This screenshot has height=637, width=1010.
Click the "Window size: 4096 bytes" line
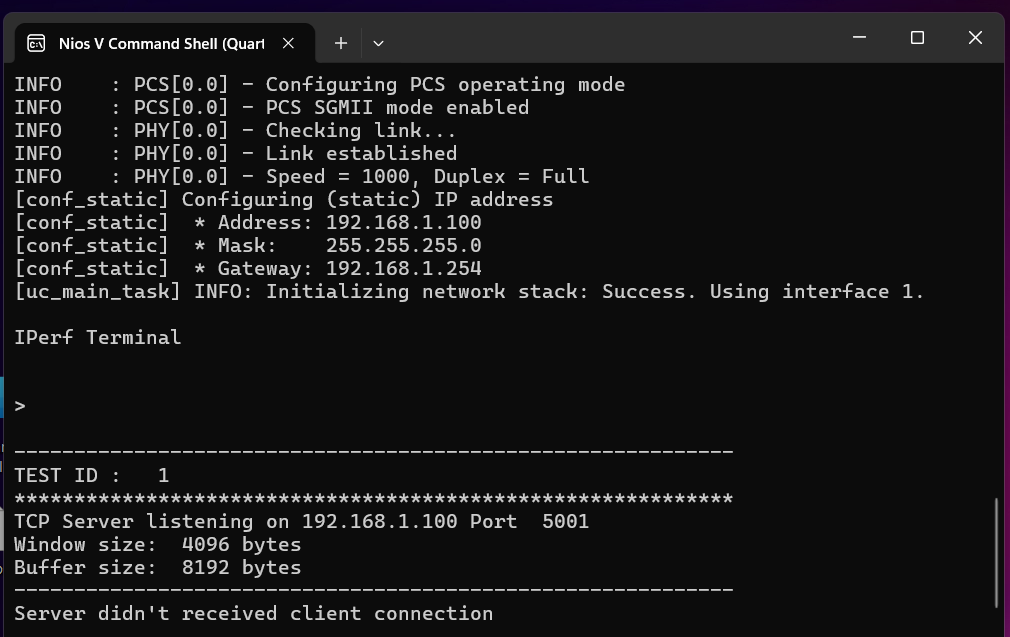tap(157, 544)
